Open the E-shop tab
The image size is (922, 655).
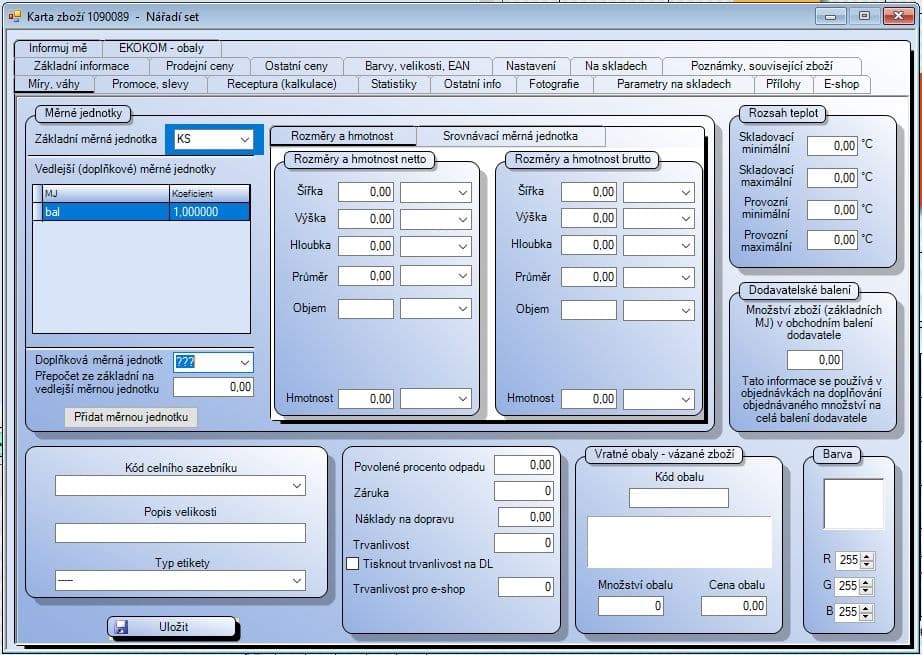point(841,84)
